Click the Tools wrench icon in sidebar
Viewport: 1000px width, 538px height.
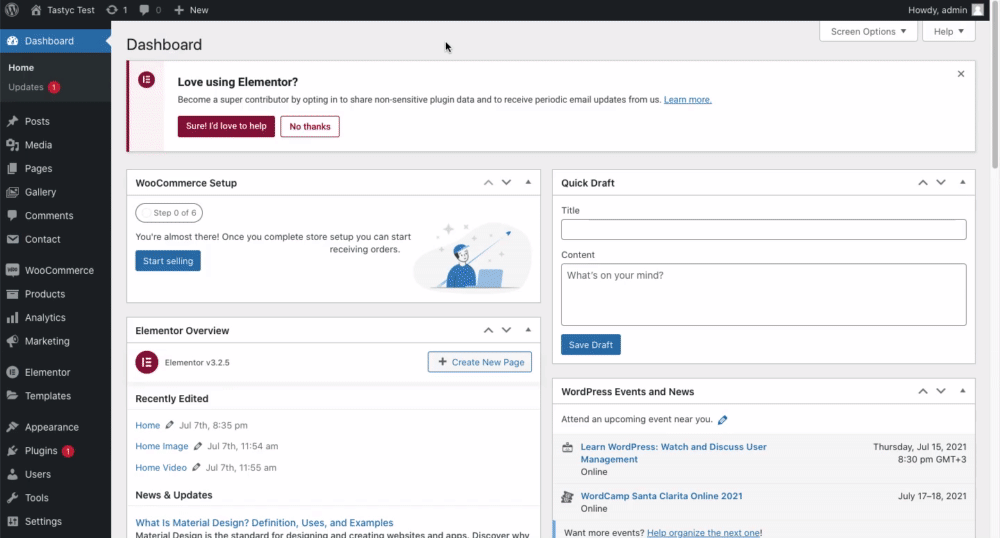coord(12,498)
